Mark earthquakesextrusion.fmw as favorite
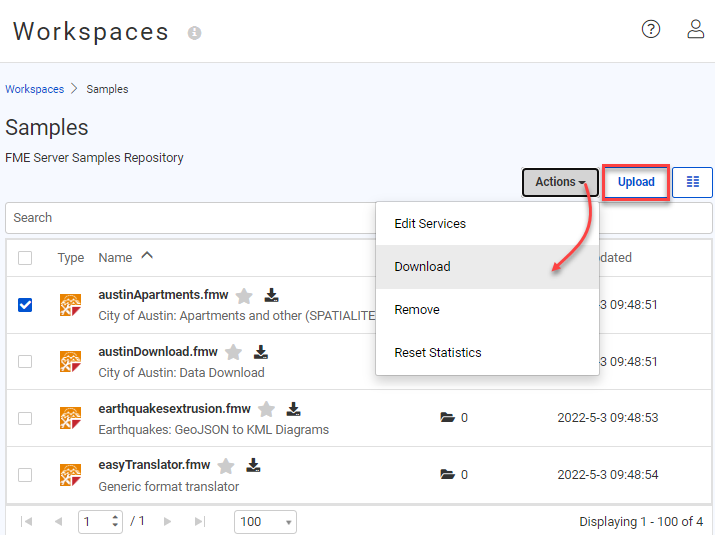The image size is (715, 535). (x=266, y=409)
